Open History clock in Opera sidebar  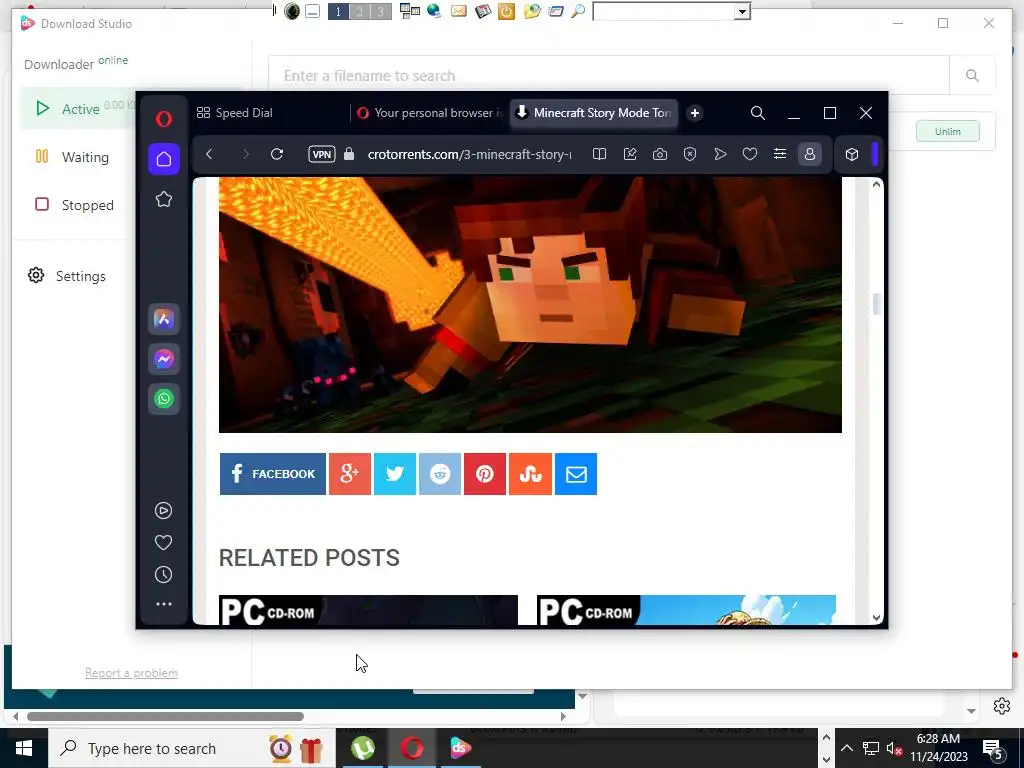163,575
